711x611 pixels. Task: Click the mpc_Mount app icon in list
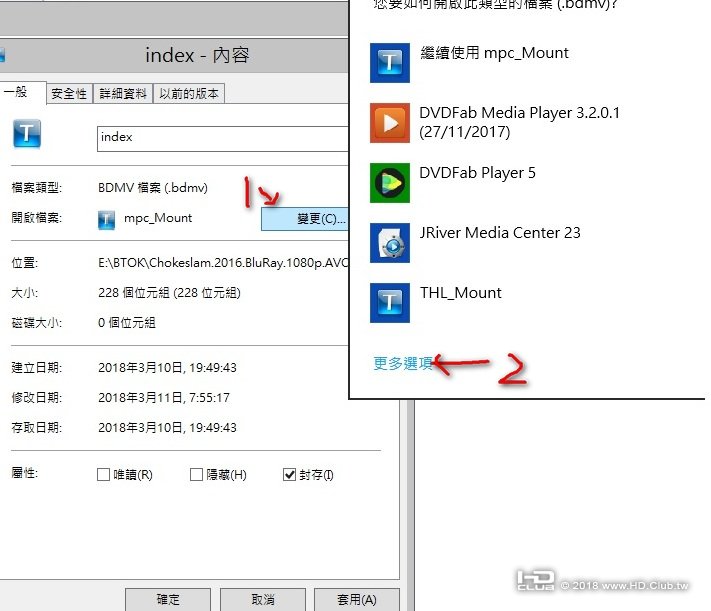point(390,63)
